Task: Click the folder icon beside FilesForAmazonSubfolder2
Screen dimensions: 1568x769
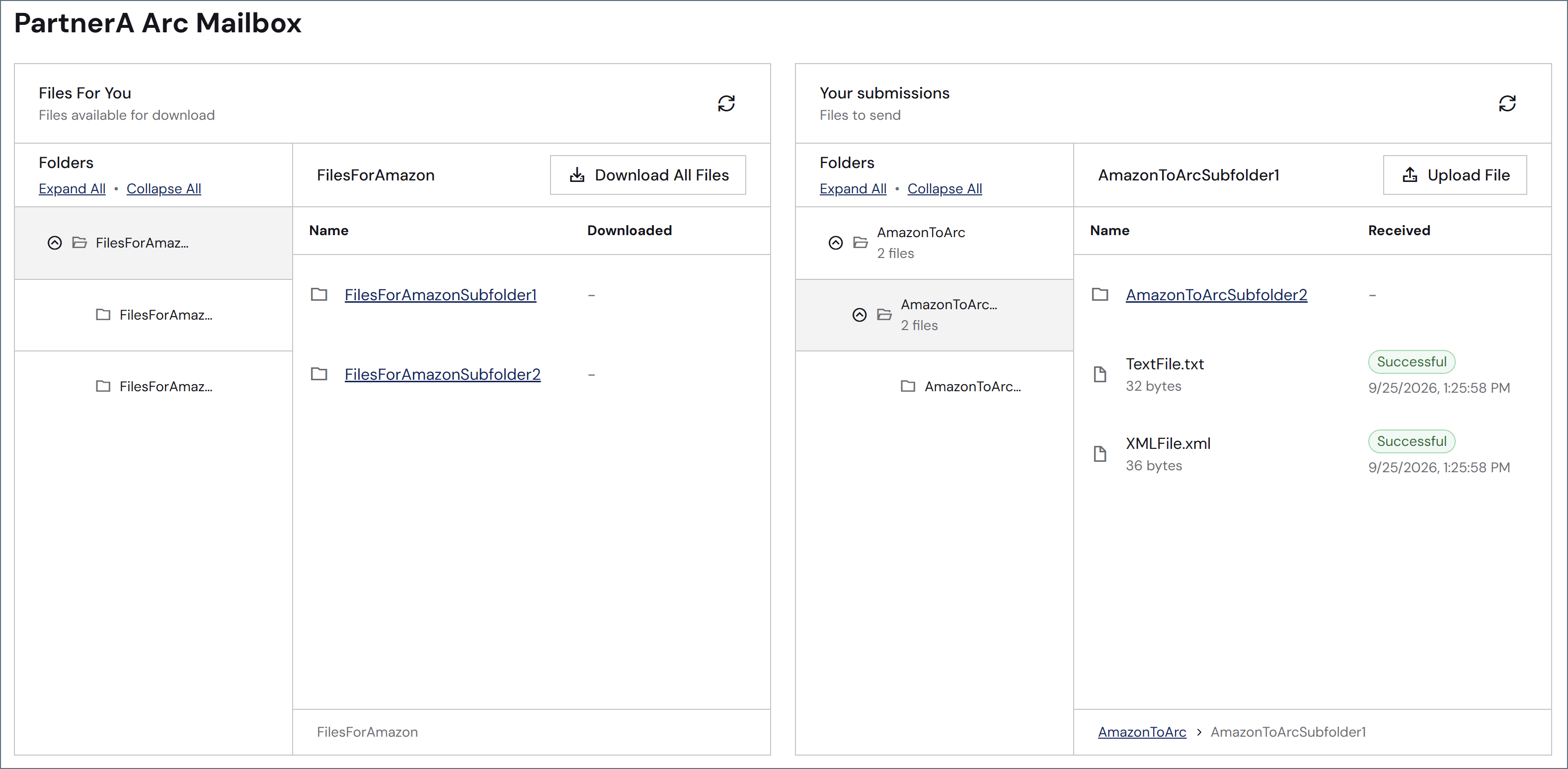Action: tap(319, 374)
